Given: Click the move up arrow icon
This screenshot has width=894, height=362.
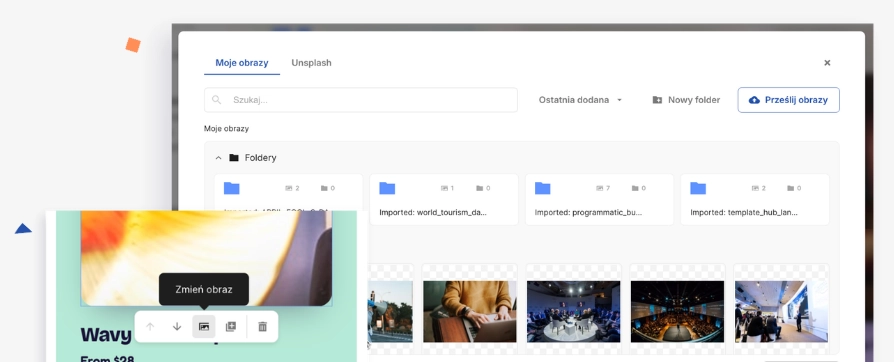Looking at the screenshot, I should 150,327.
